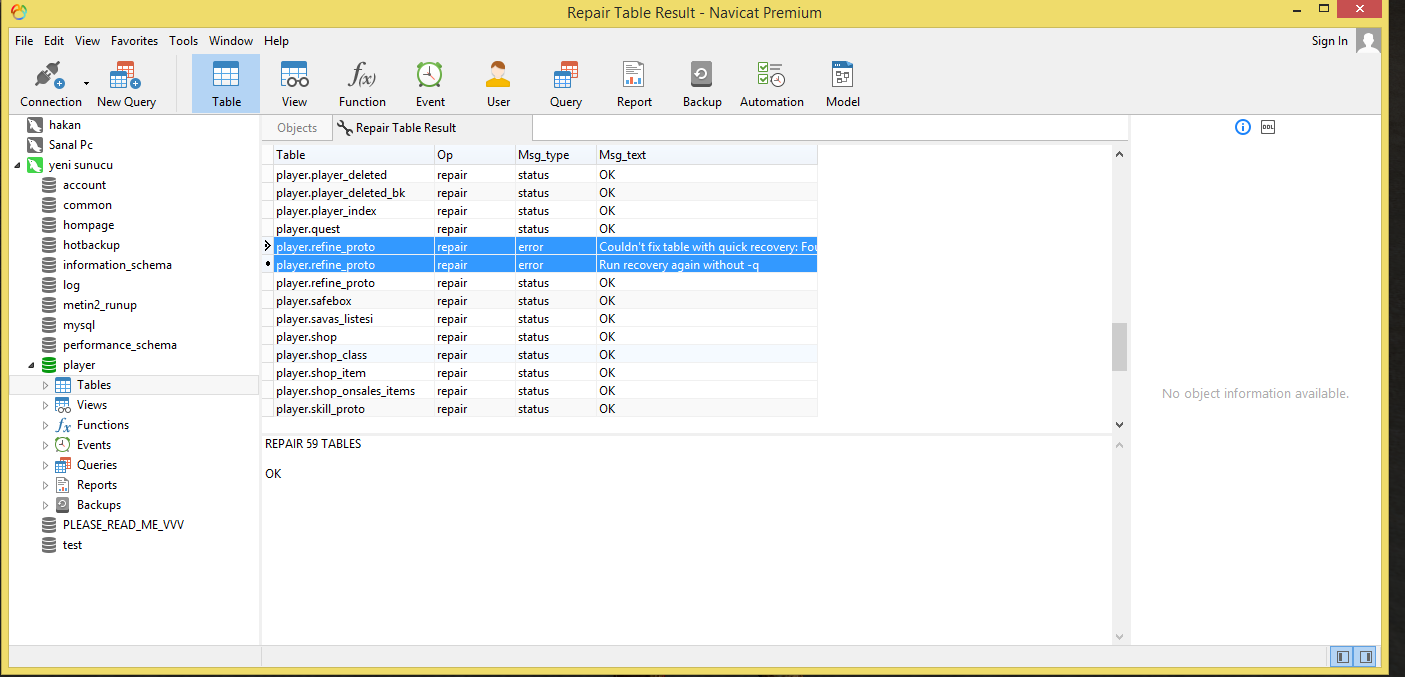Open the Function toolbar icon
This screenshot has height=677, width=1405.
362,76
